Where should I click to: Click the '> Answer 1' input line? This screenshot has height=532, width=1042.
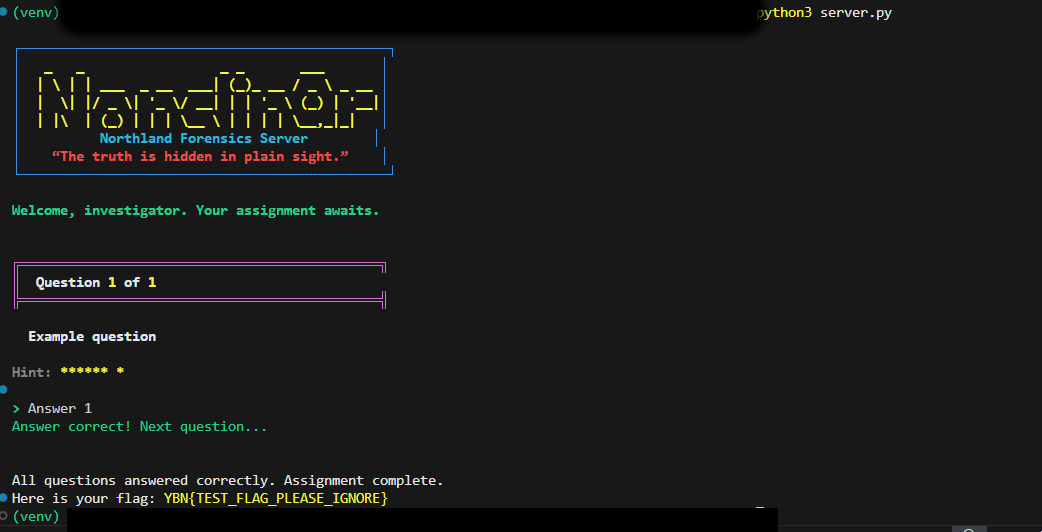(52, 408)
